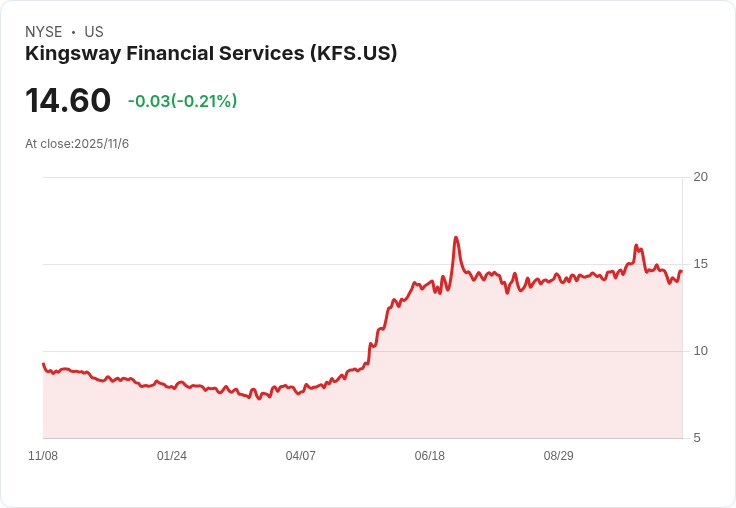Click the US market label

click(94, 32)
